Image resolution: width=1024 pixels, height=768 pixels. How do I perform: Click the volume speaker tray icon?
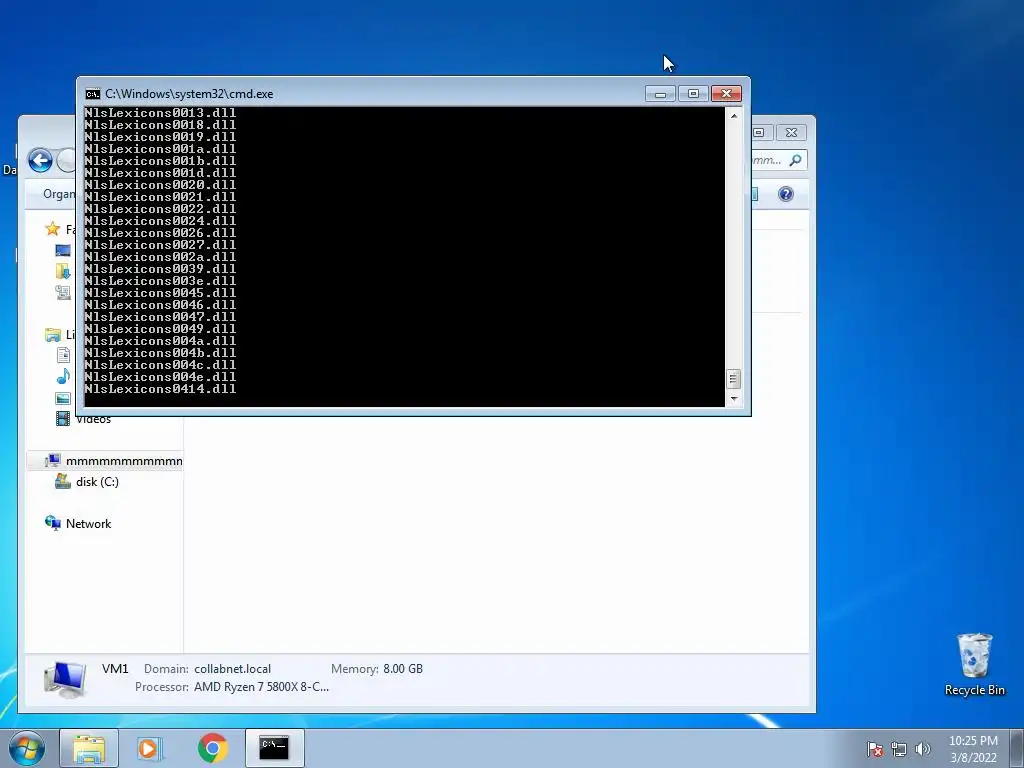[923, 749]
